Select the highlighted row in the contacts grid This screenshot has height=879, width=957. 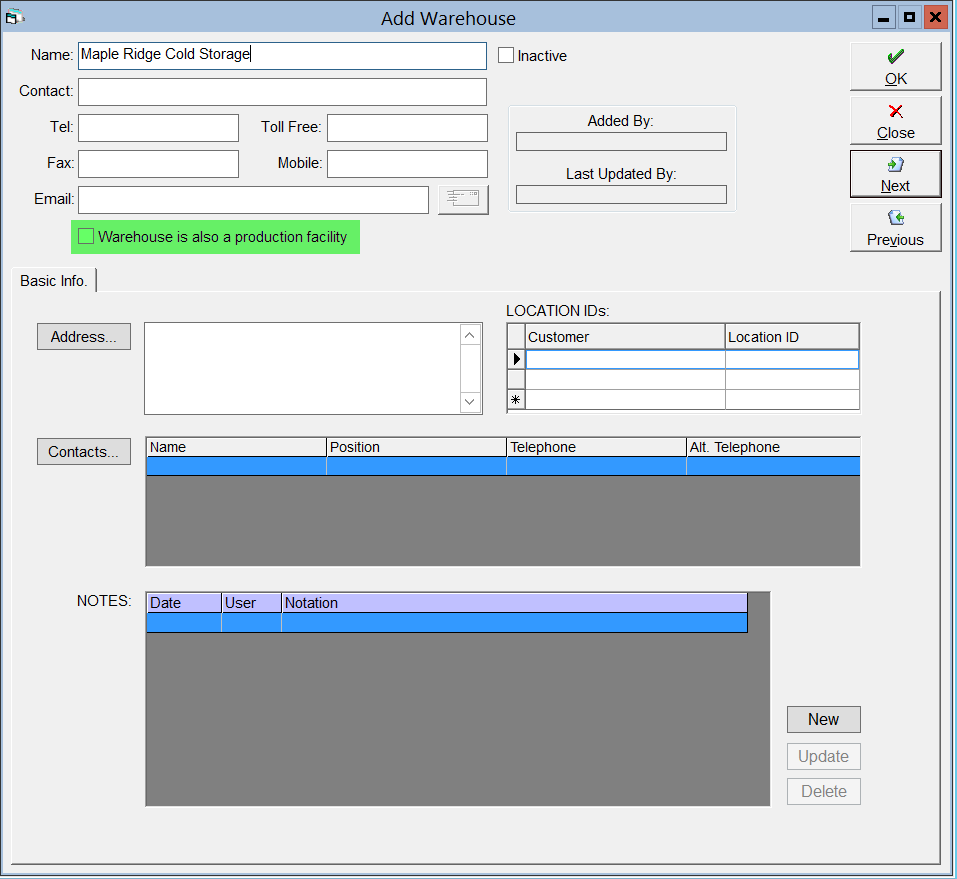tap(504, 466)
